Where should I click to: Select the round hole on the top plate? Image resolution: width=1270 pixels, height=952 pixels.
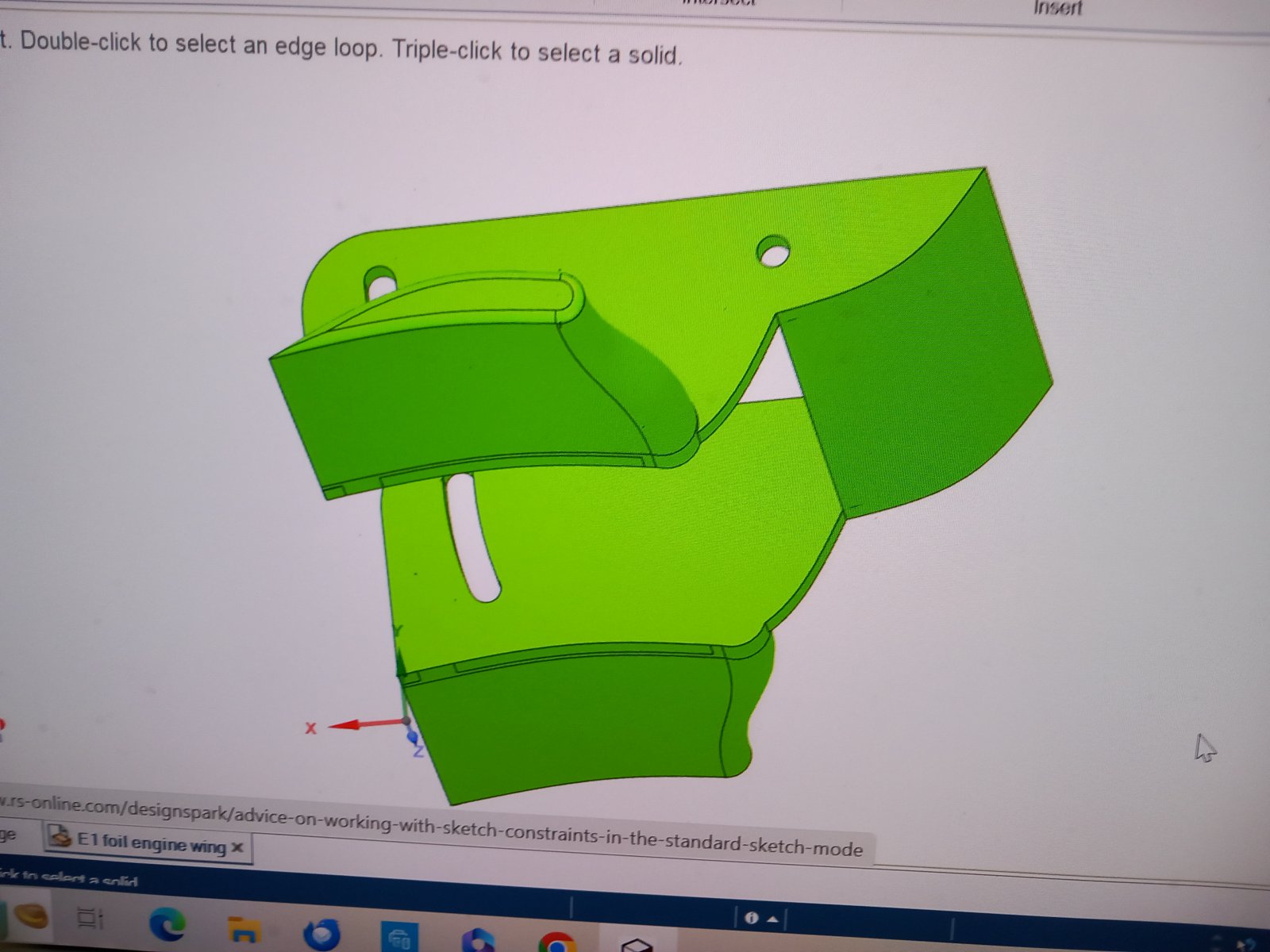(773, 251)
